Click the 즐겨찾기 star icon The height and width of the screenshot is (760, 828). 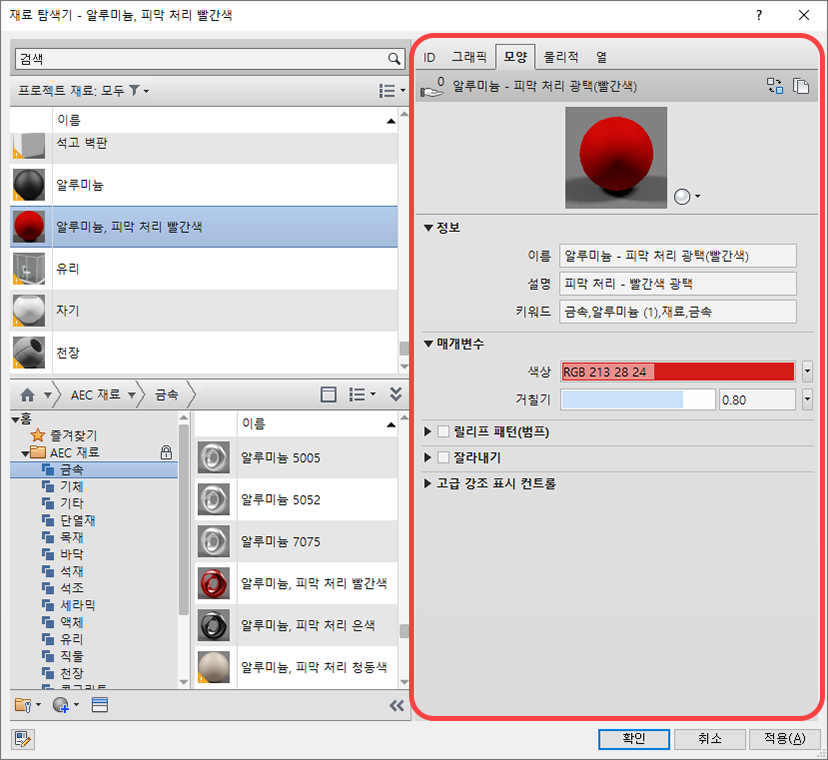[x=37, y=435]
